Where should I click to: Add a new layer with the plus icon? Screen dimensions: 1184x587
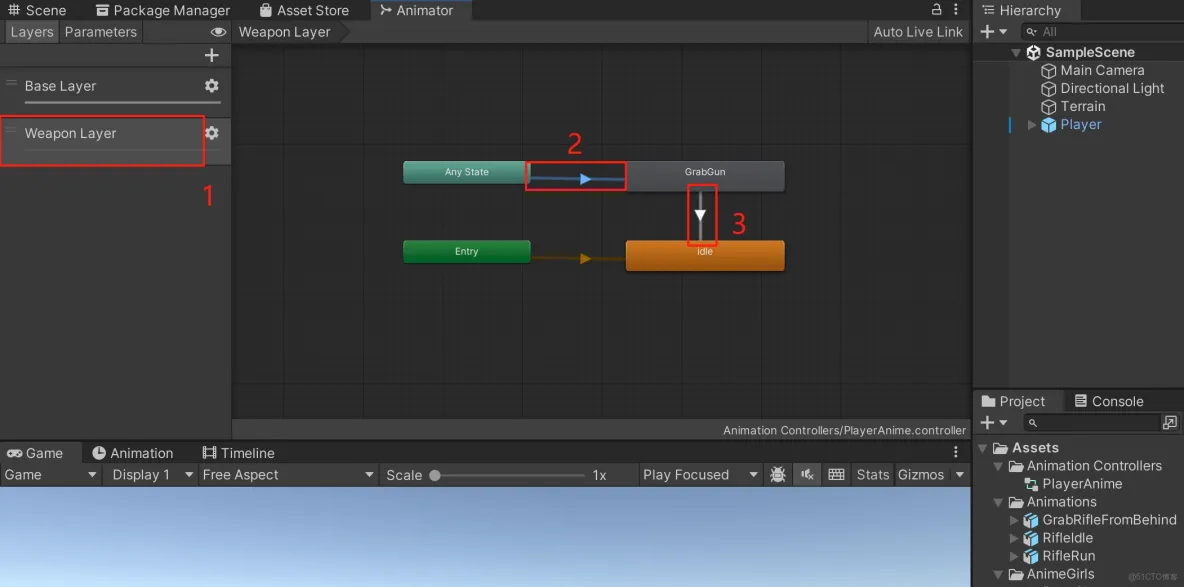click(211, 55)
